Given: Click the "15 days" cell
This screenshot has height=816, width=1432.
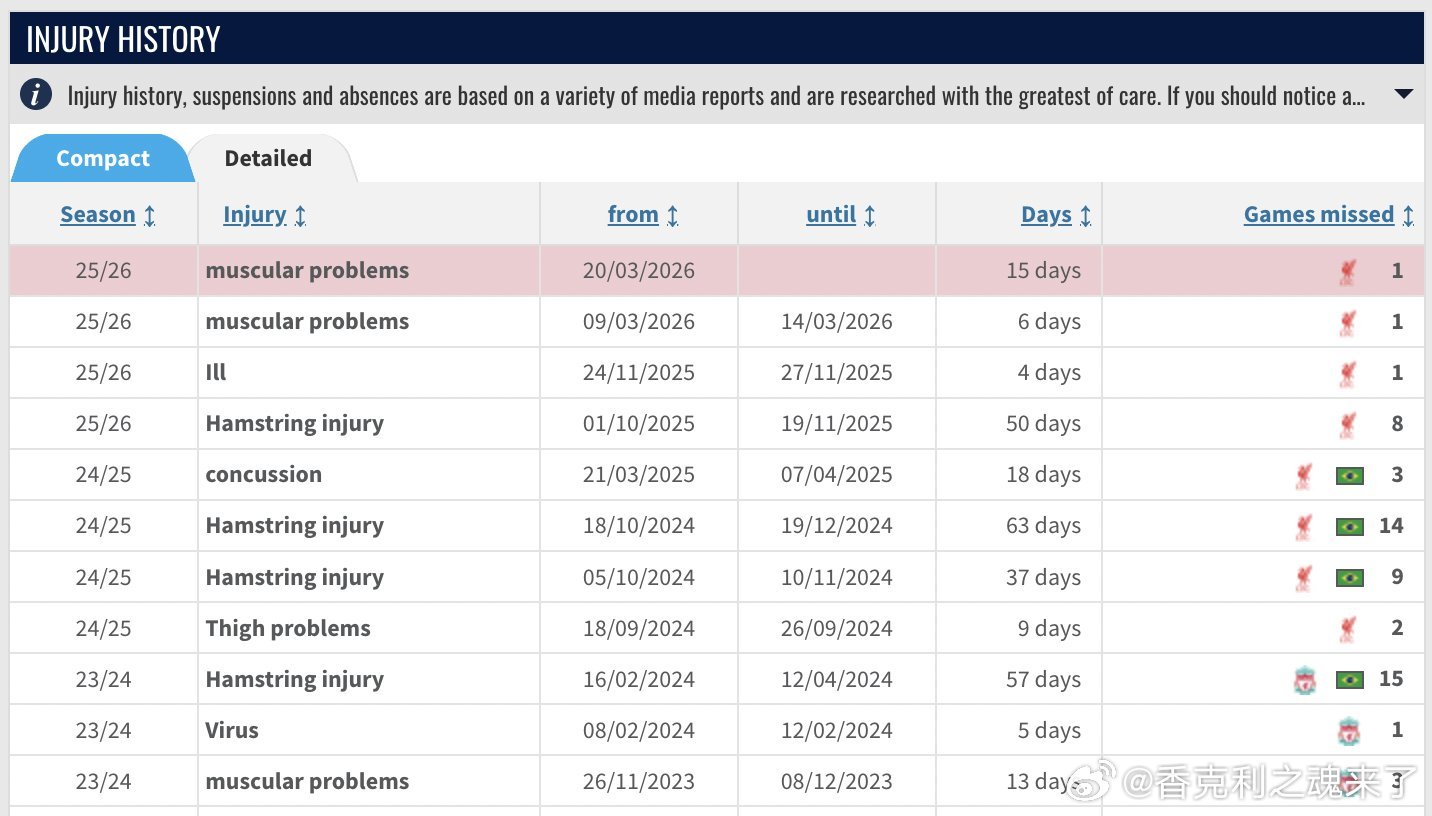Looking at the screenshot, I should click(x=1043, y=271).
